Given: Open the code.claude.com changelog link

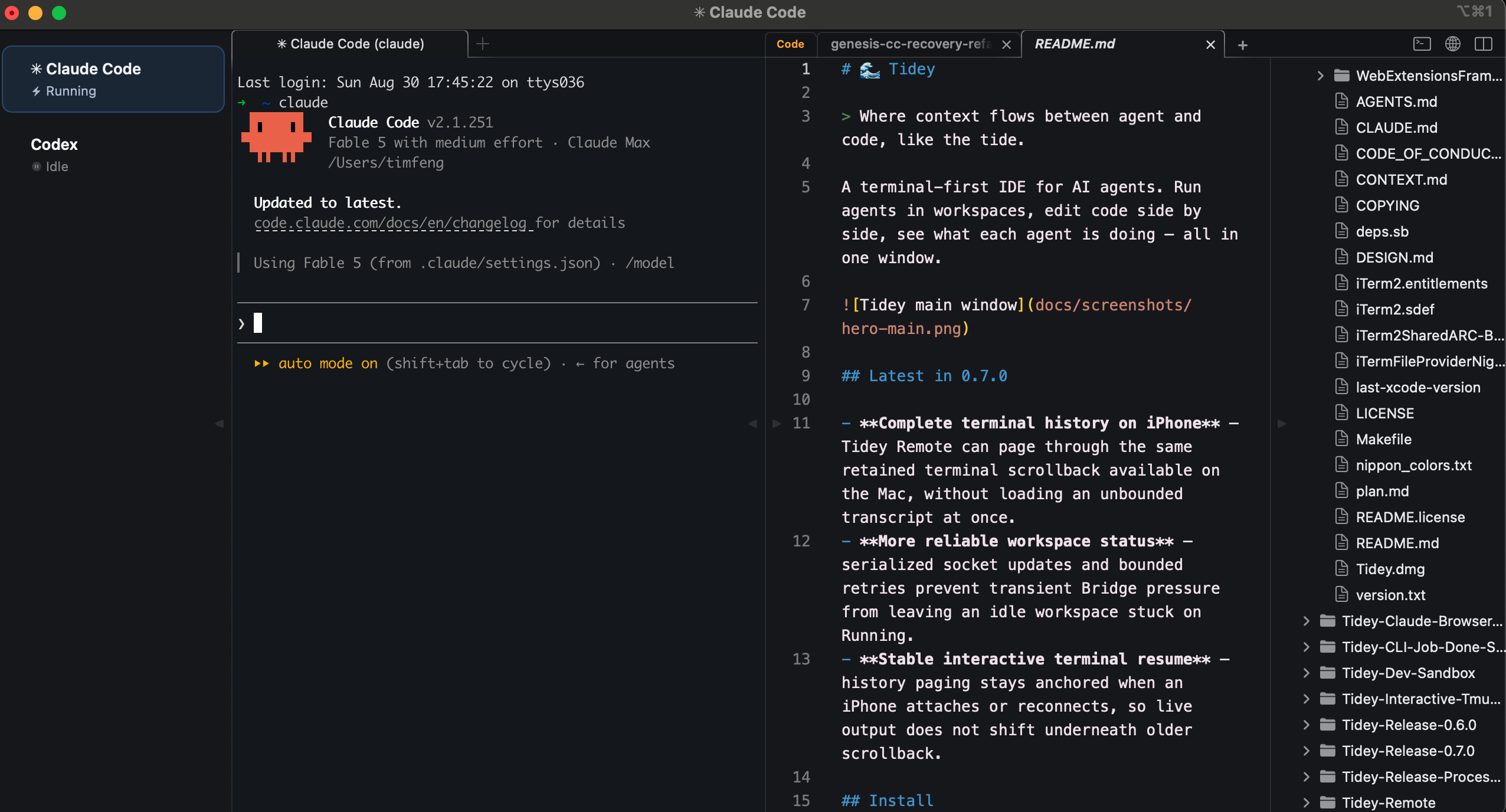Looking at the screenshot, I should [389, 223].
